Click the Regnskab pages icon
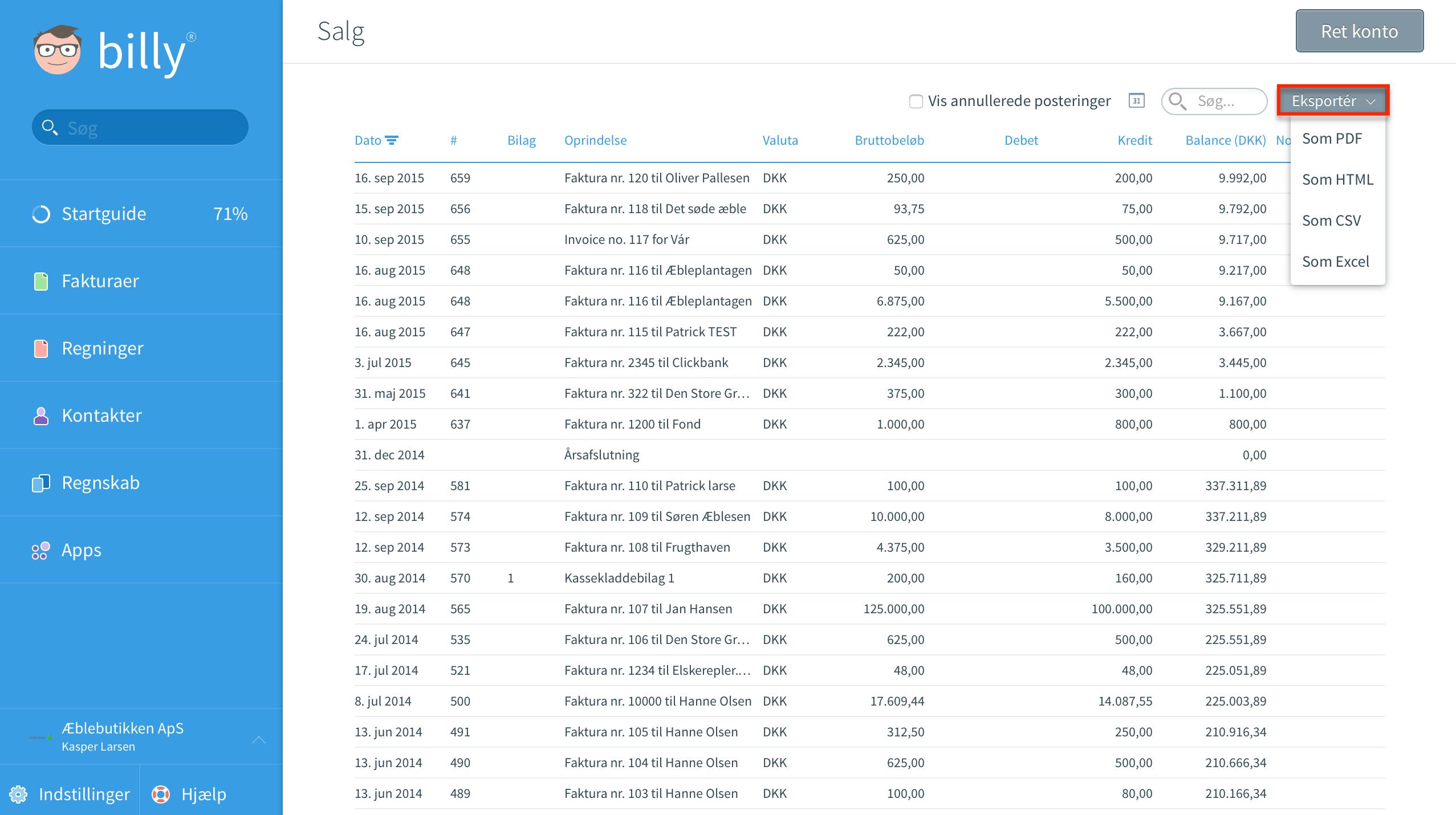The width and height of the screenshot is (1456, 815). pos(41,483)
